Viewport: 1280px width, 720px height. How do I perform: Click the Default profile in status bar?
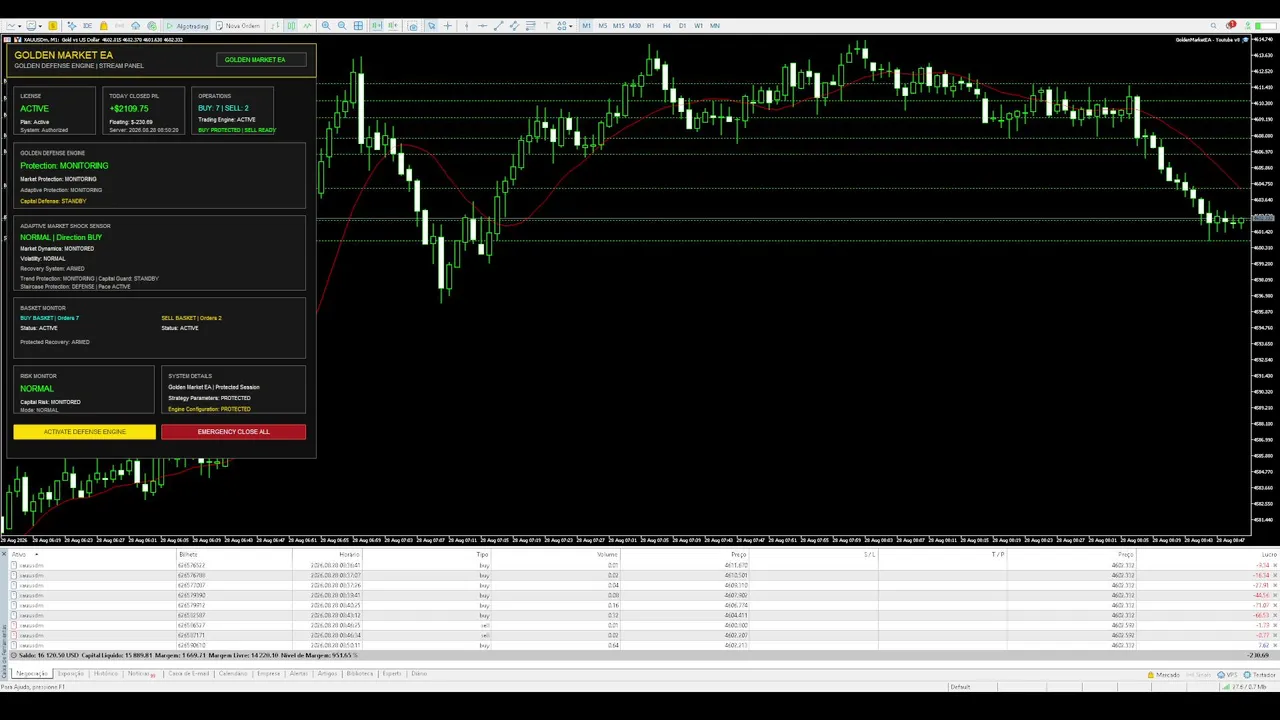point(960,687)
